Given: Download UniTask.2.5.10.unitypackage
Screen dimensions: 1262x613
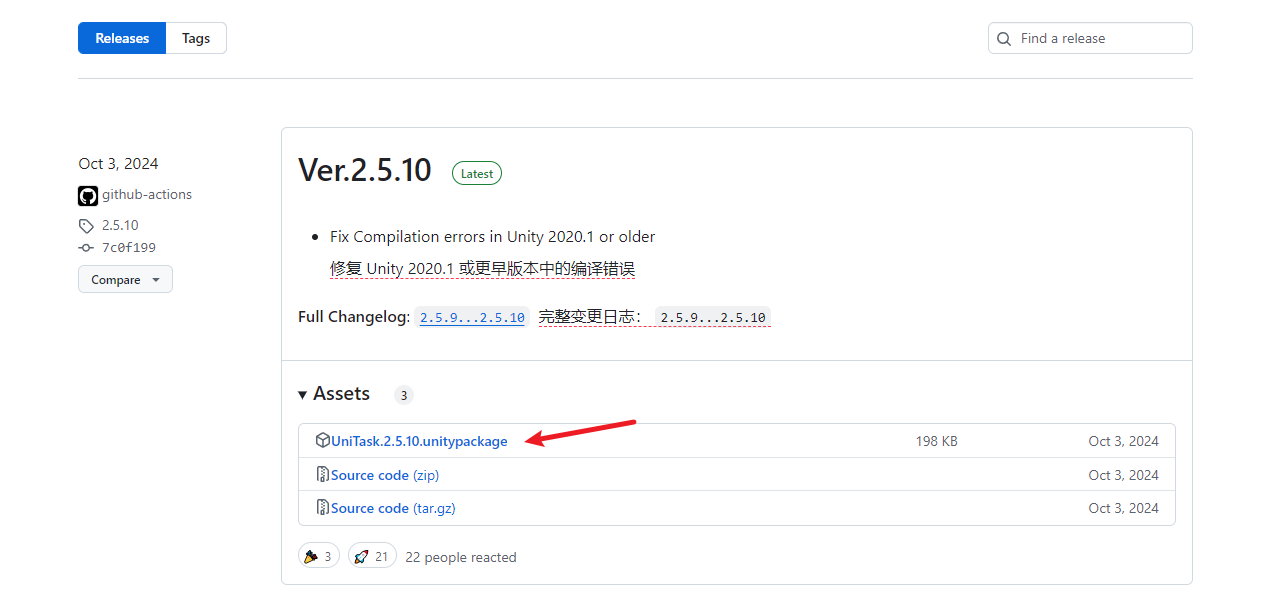Looking at the screenshot, I should click(x=419, y=441).
